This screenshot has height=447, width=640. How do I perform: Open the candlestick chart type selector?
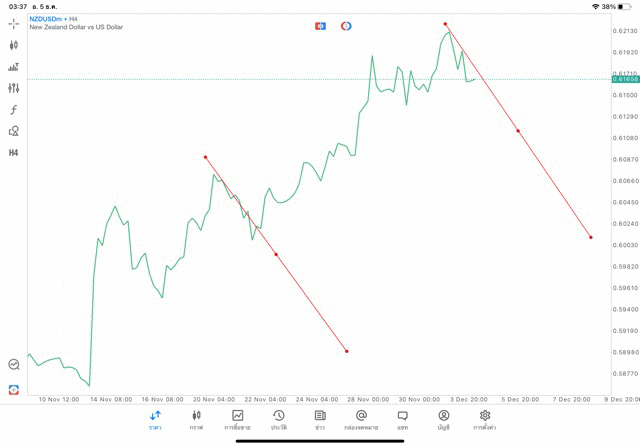tap(13, 45)
